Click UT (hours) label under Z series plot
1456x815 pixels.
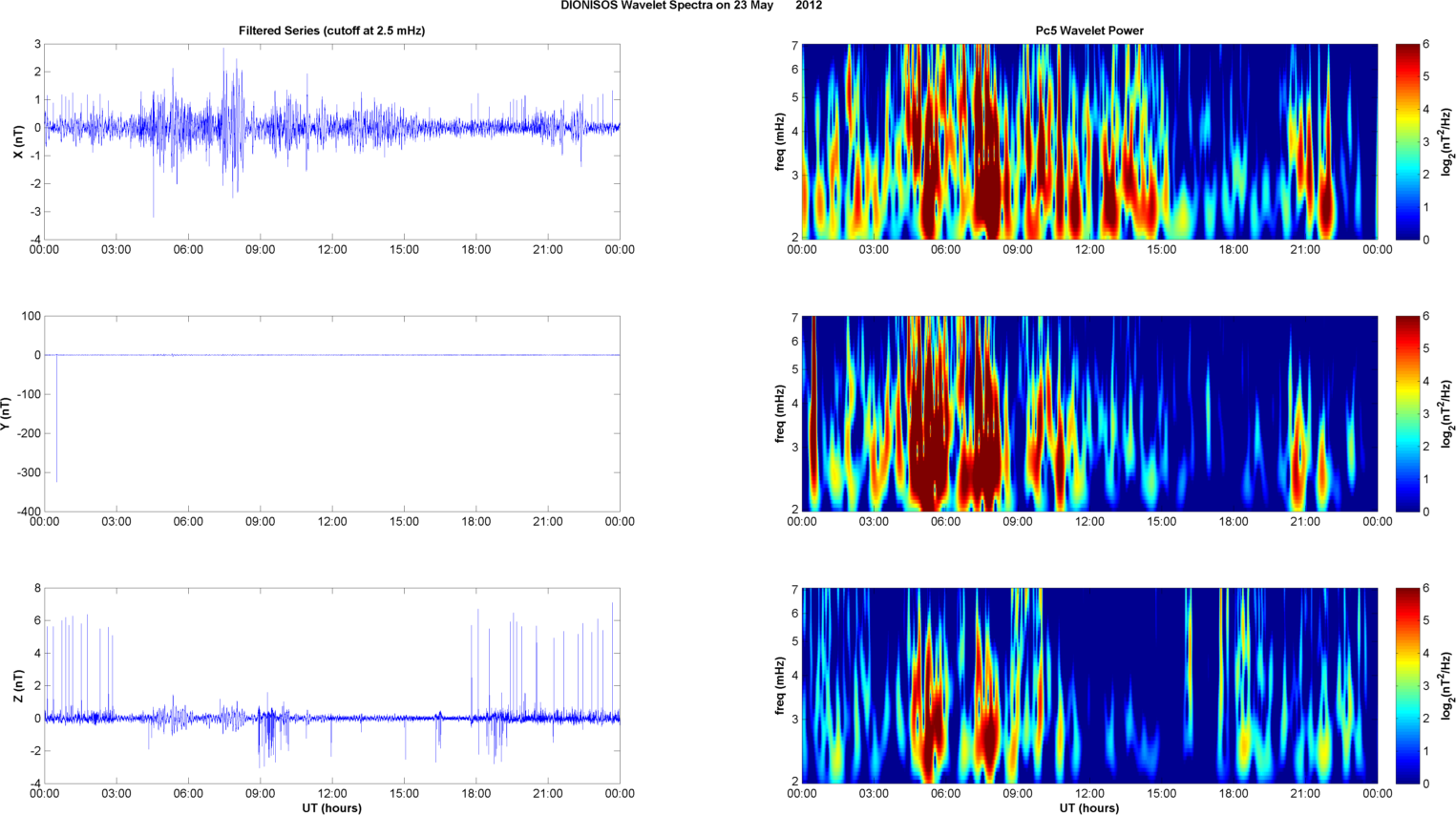(x=331, y=808)
